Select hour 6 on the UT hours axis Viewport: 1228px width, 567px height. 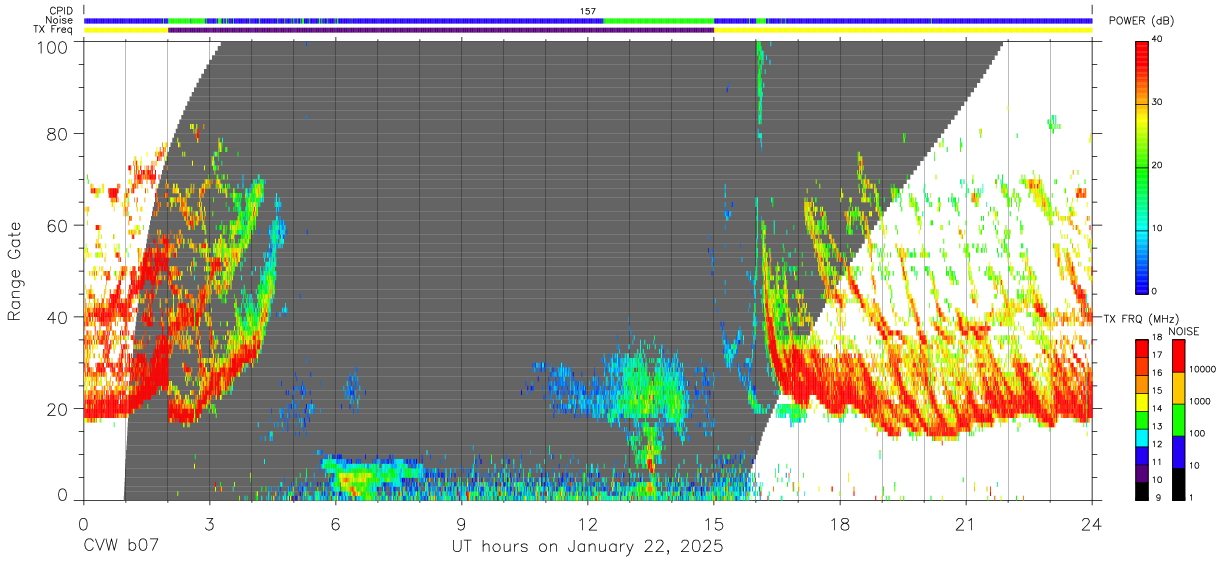[x=335, y=524]
